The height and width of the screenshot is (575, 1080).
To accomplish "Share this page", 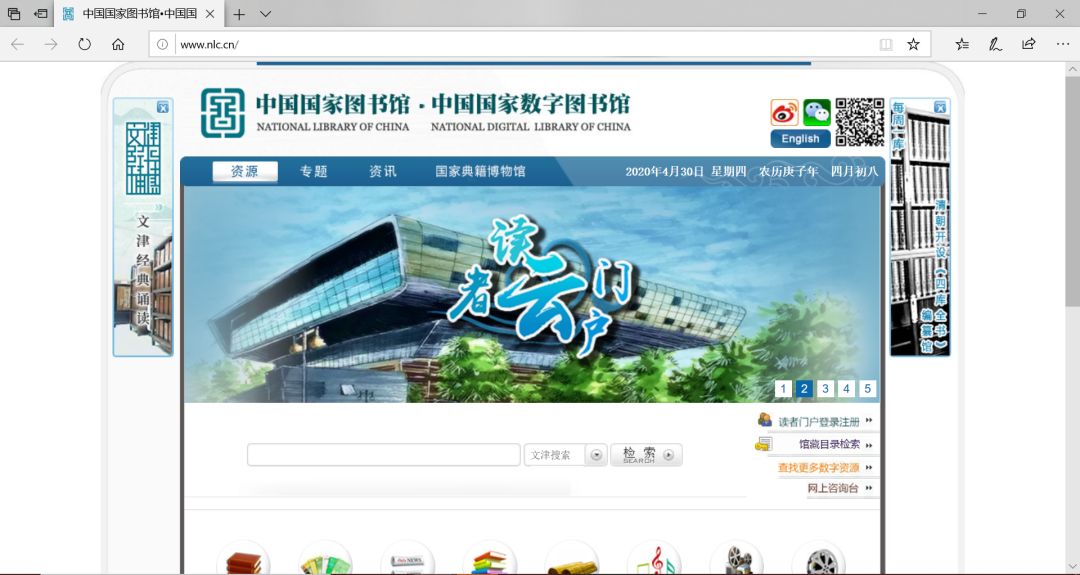I will [x=1028, y=44].
